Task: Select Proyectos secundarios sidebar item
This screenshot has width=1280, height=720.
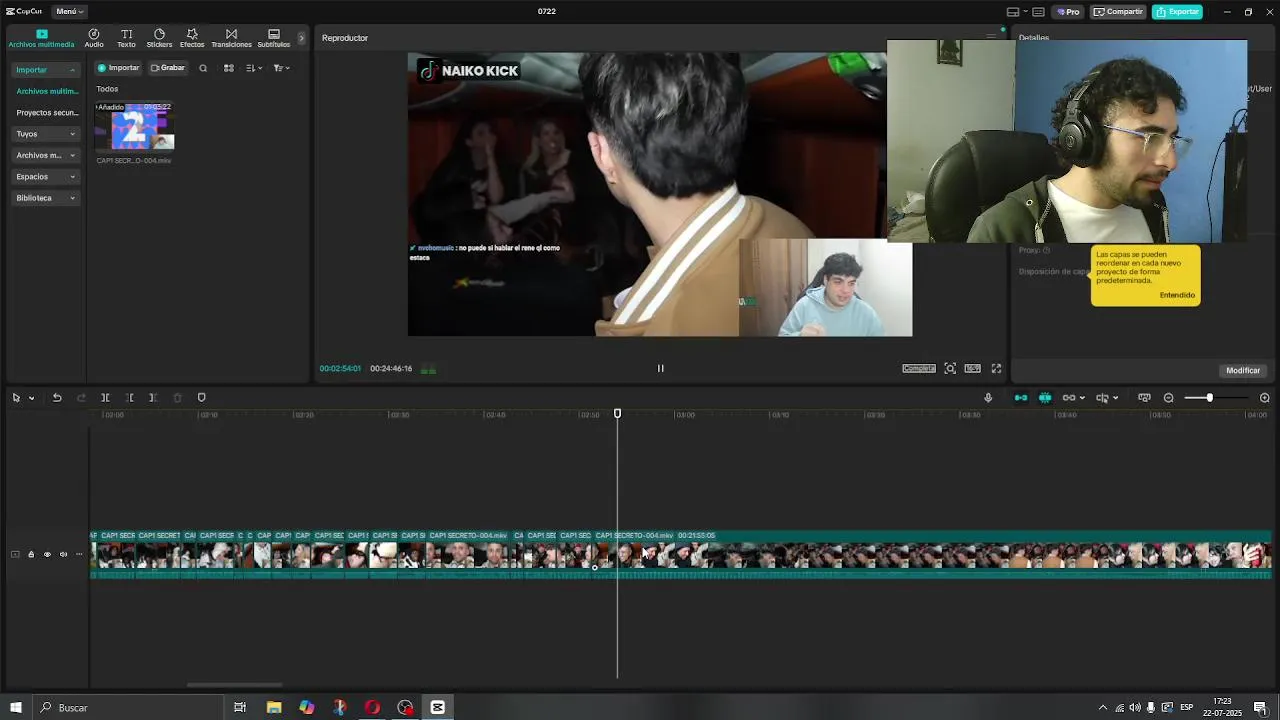Action: click(47, 113)
